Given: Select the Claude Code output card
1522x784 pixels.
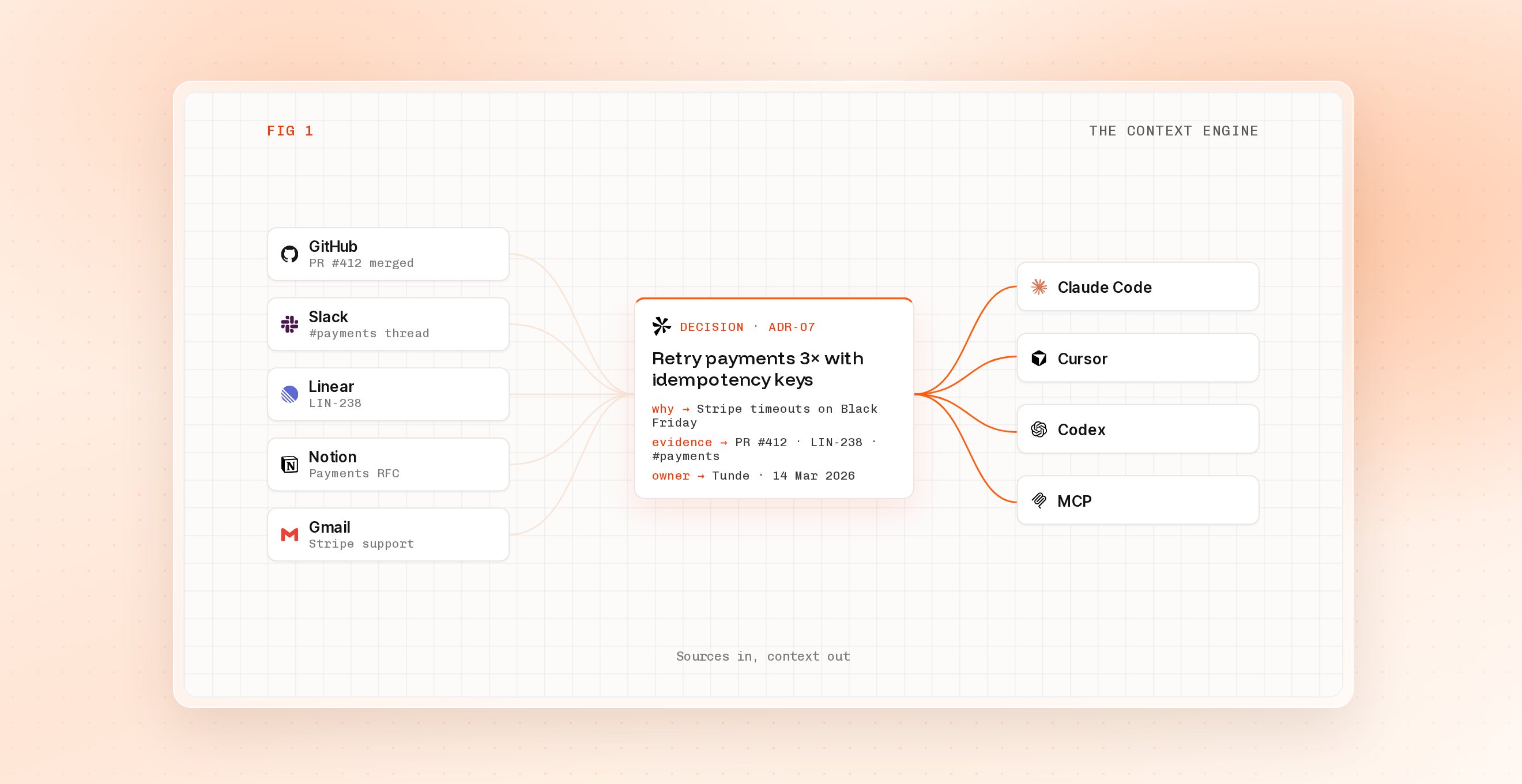Looking at the screenshot, I should point(1138,287).
